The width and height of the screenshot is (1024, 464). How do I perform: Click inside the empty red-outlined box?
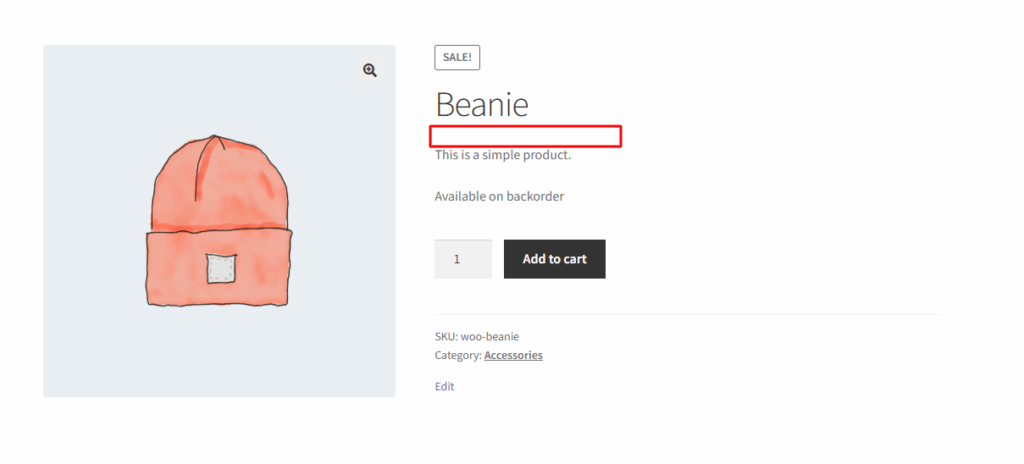(525, 136)
